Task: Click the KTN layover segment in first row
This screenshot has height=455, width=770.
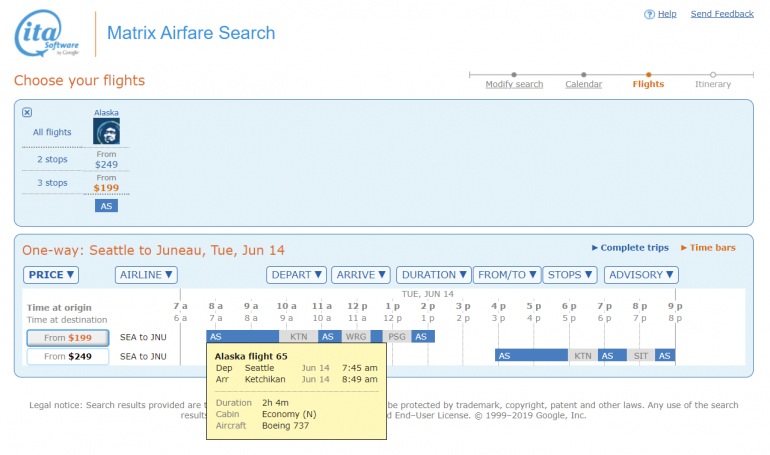Action: [x=299, y=337]
